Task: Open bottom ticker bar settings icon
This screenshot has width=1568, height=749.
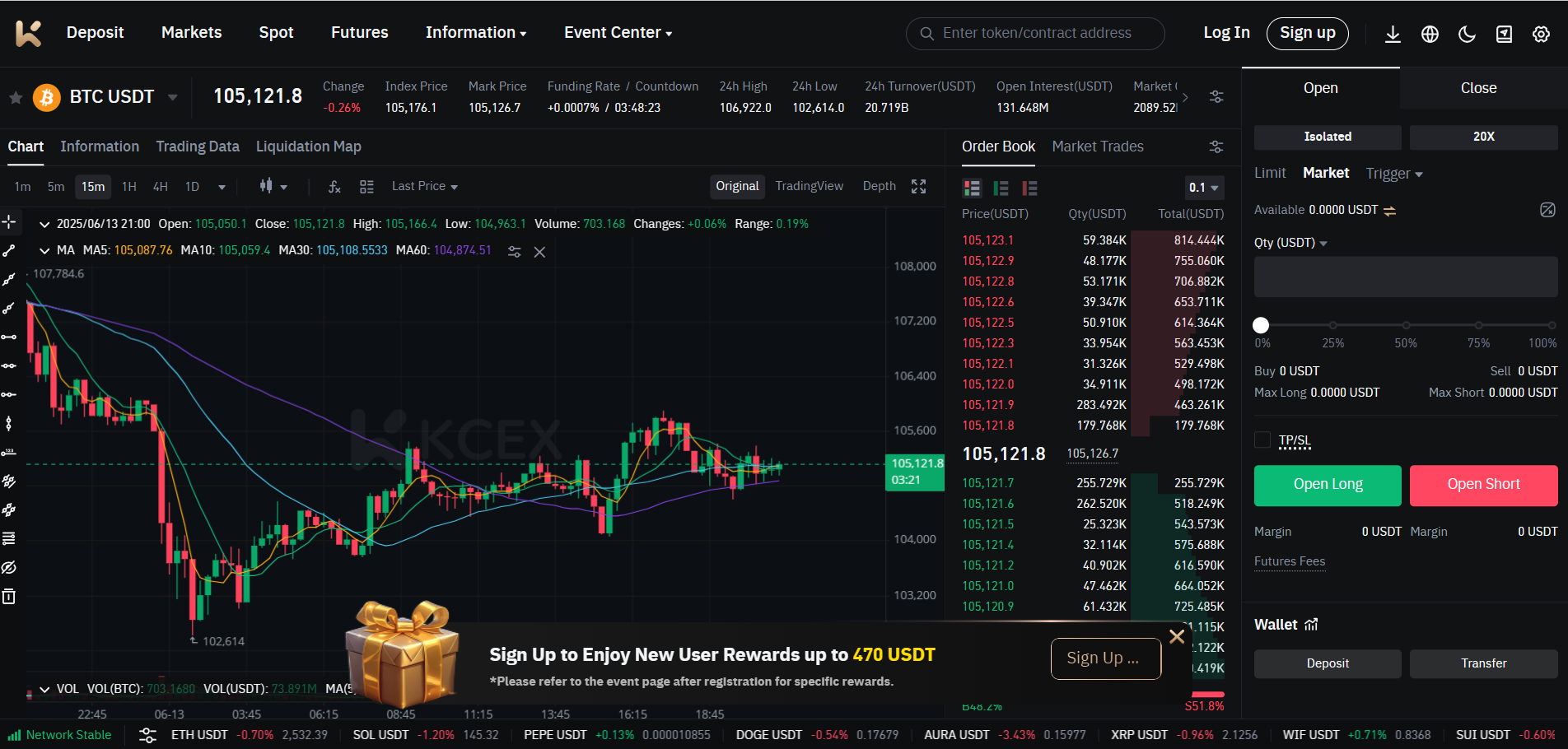Action: click(147, 735)
